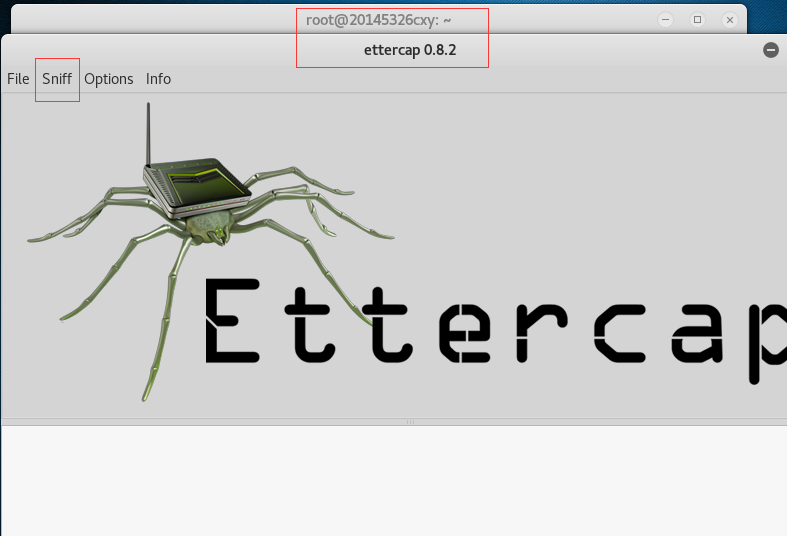This screenshot has width=787, height=536.
Task: Open the File menu in ettercap
Action: pyautogui.click(x=18, y=79)
